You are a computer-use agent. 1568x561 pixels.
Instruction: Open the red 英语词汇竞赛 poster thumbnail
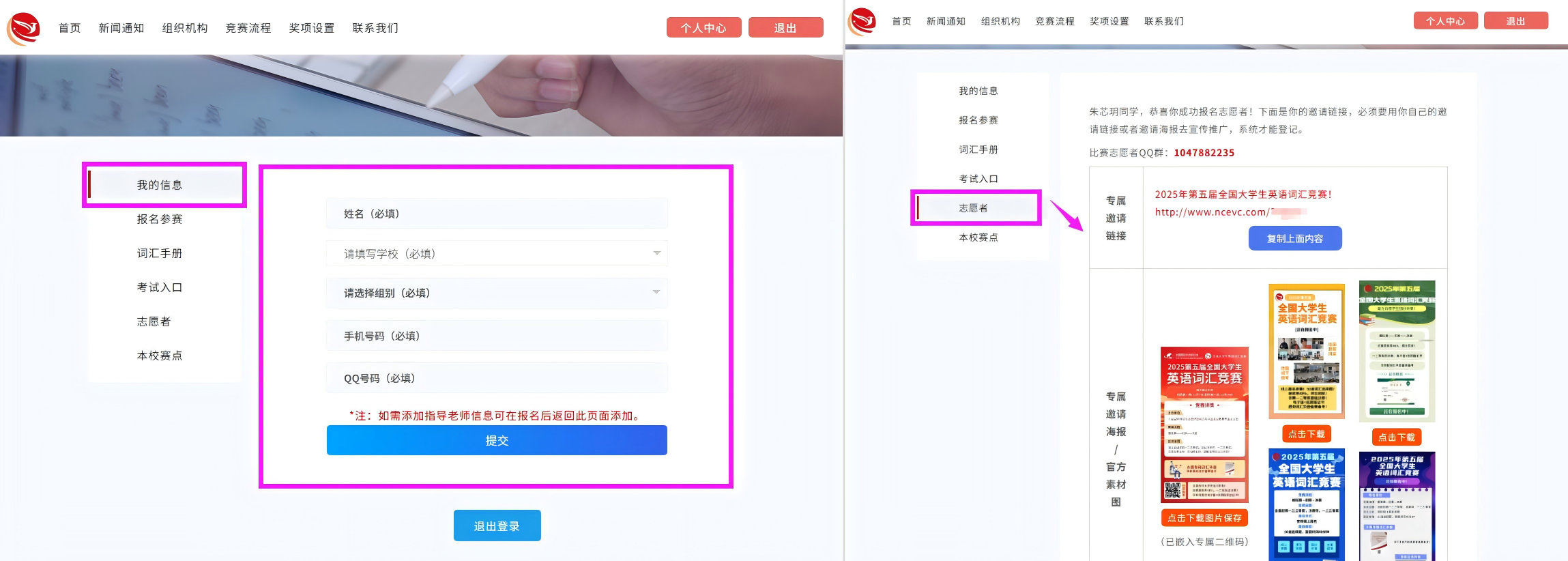pos(1204,424)
